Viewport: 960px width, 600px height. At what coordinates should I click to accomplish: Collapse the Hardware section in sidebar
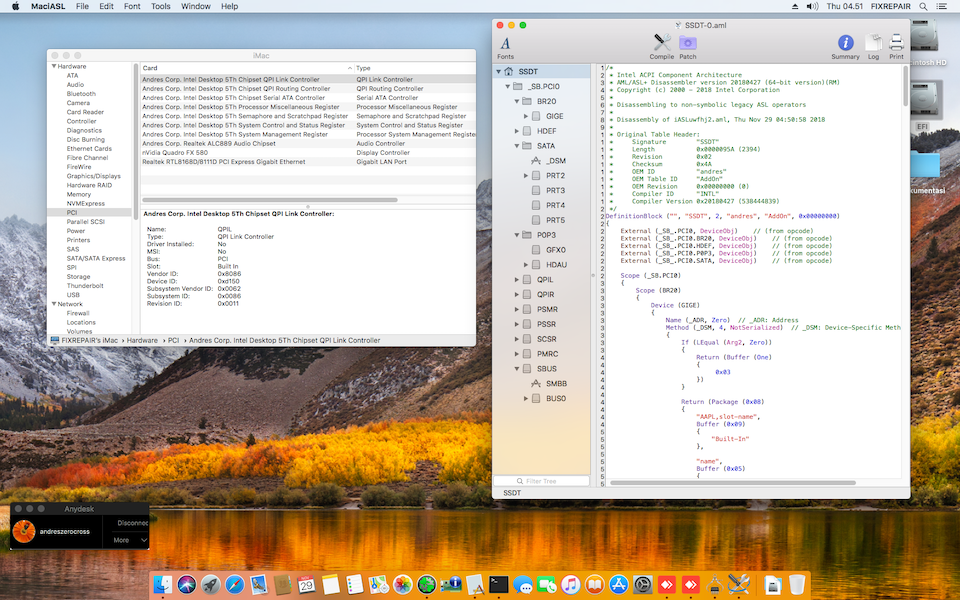click(x=53, y=66)
